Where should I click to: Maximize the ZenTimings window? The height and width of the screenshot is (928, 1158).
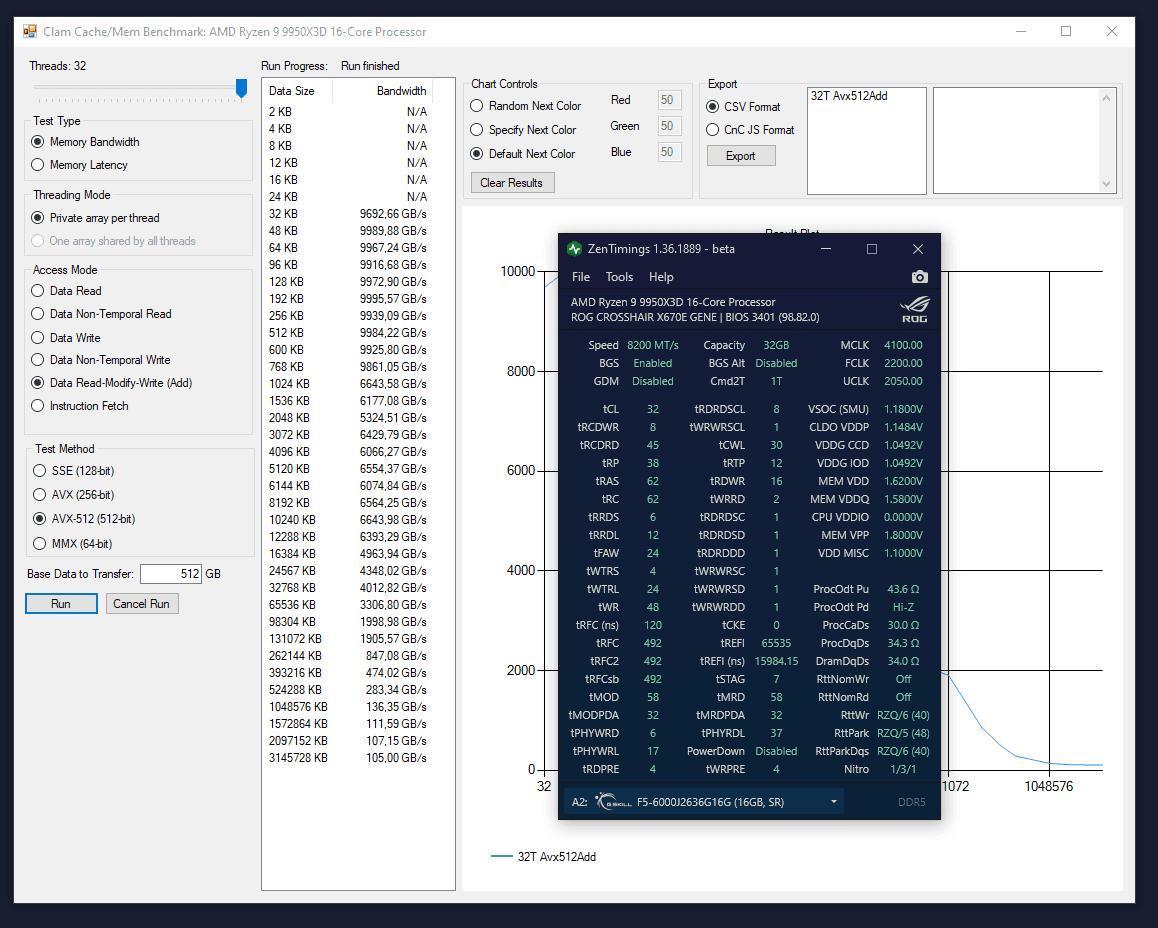pyautogui.click(x=871, y=249)
